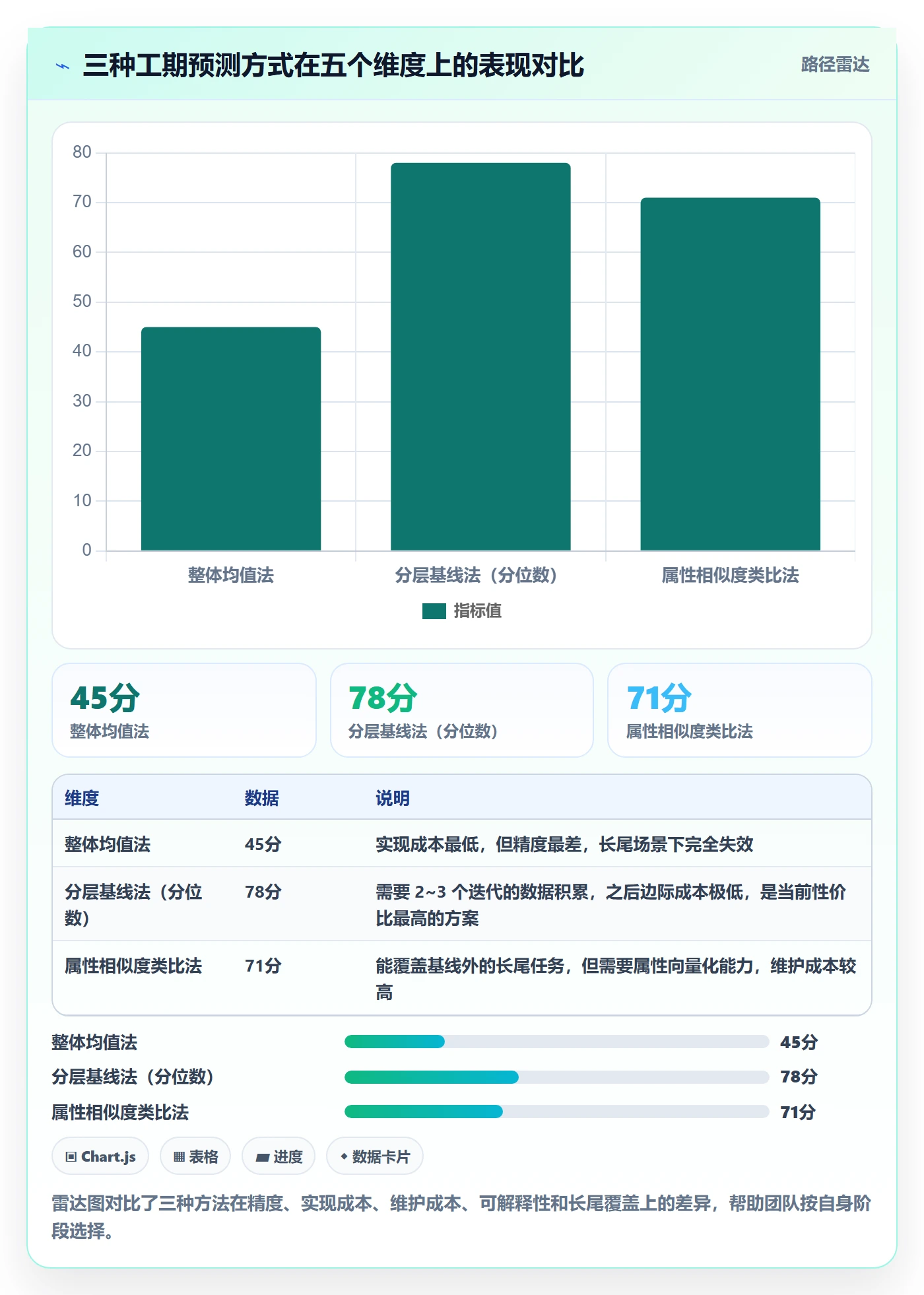This screenshot has width=924, height=1295.
Task: Click the 维度 column header
Action: [x=82, y=799]
